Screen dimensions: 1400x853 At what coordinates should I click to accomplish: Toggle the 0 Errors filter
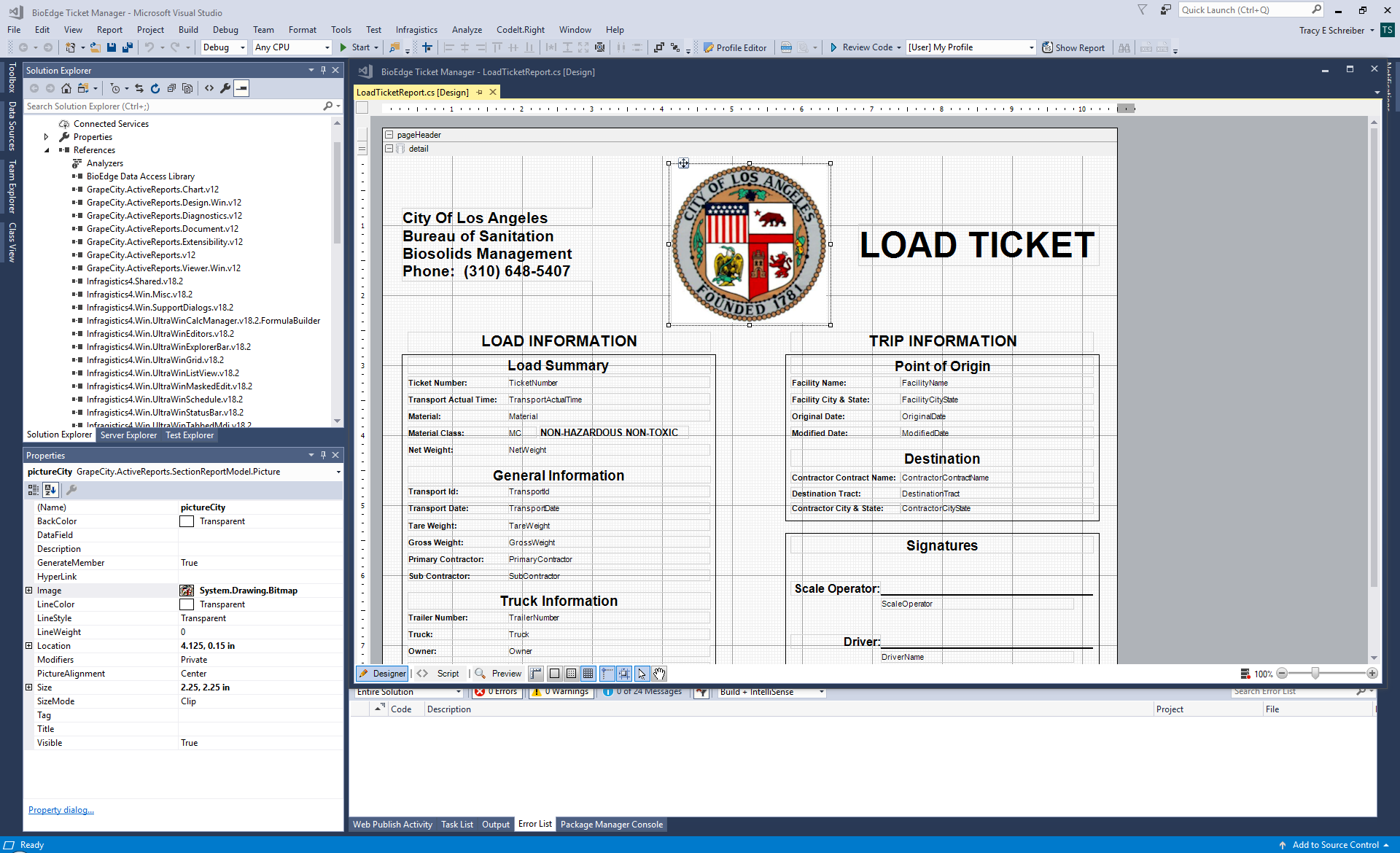(497, 692)
